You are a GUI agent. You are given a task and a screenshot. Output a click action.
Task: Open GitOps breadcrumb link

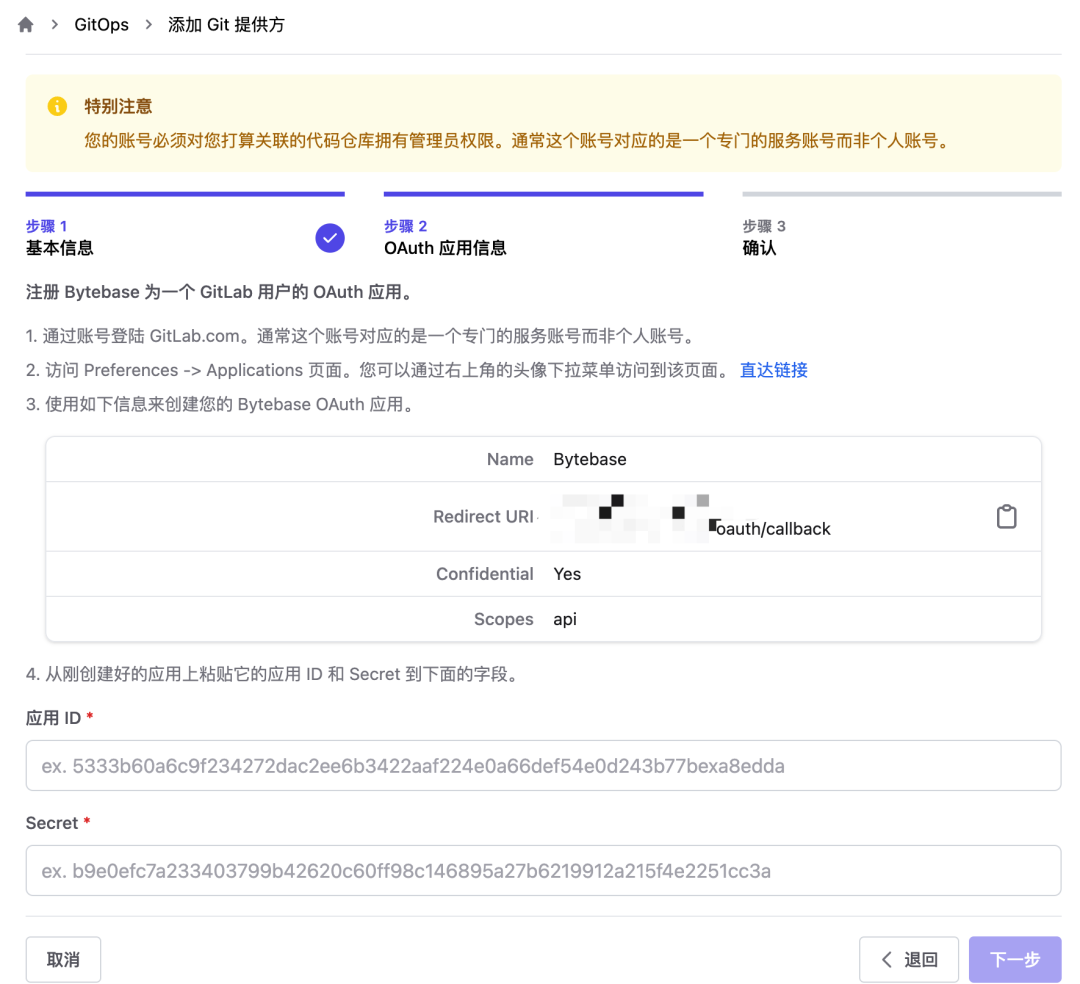[101, 25]
